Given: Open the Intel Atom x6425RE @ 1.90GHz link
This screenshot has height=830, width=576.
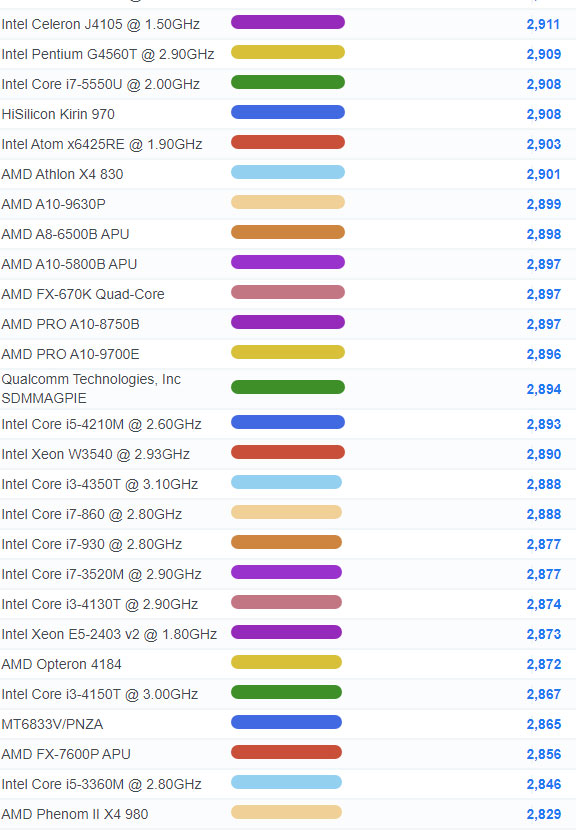Looking at the screenshot, I should click(x=102, y=145).
